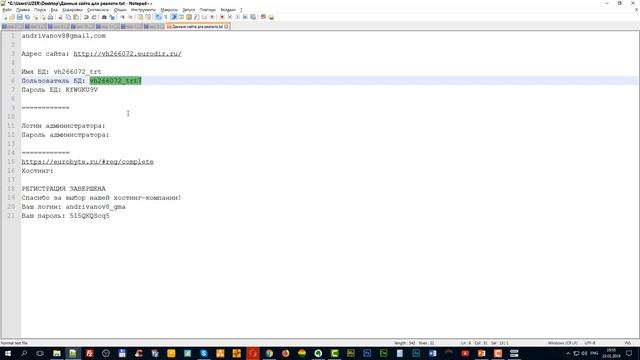Open Google Chrome from the taskbar
The height and width of the screenshot is (360, 640).
(269, 353)
